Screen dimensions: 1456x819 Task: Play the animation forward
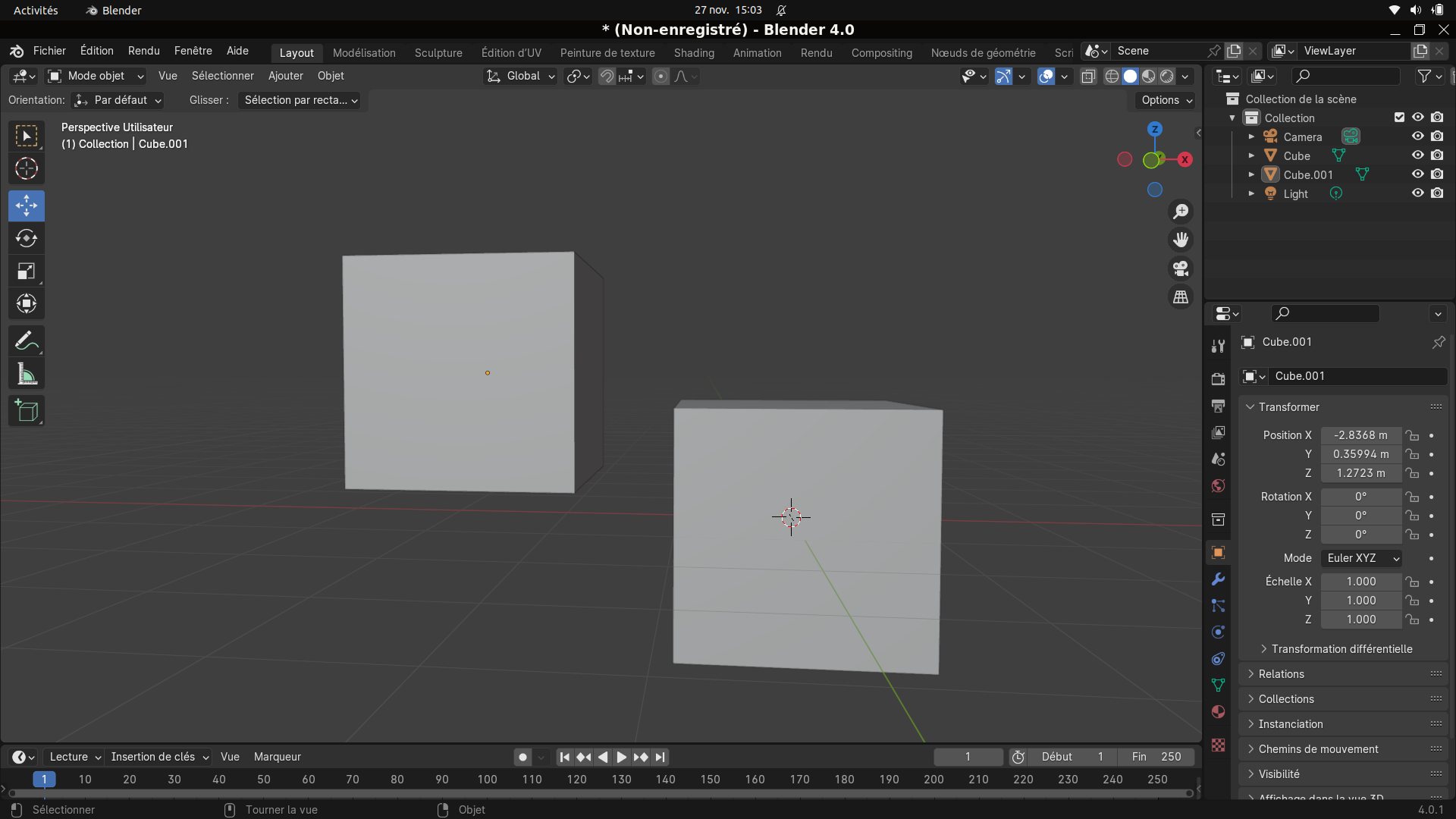[x=621, y=757]
